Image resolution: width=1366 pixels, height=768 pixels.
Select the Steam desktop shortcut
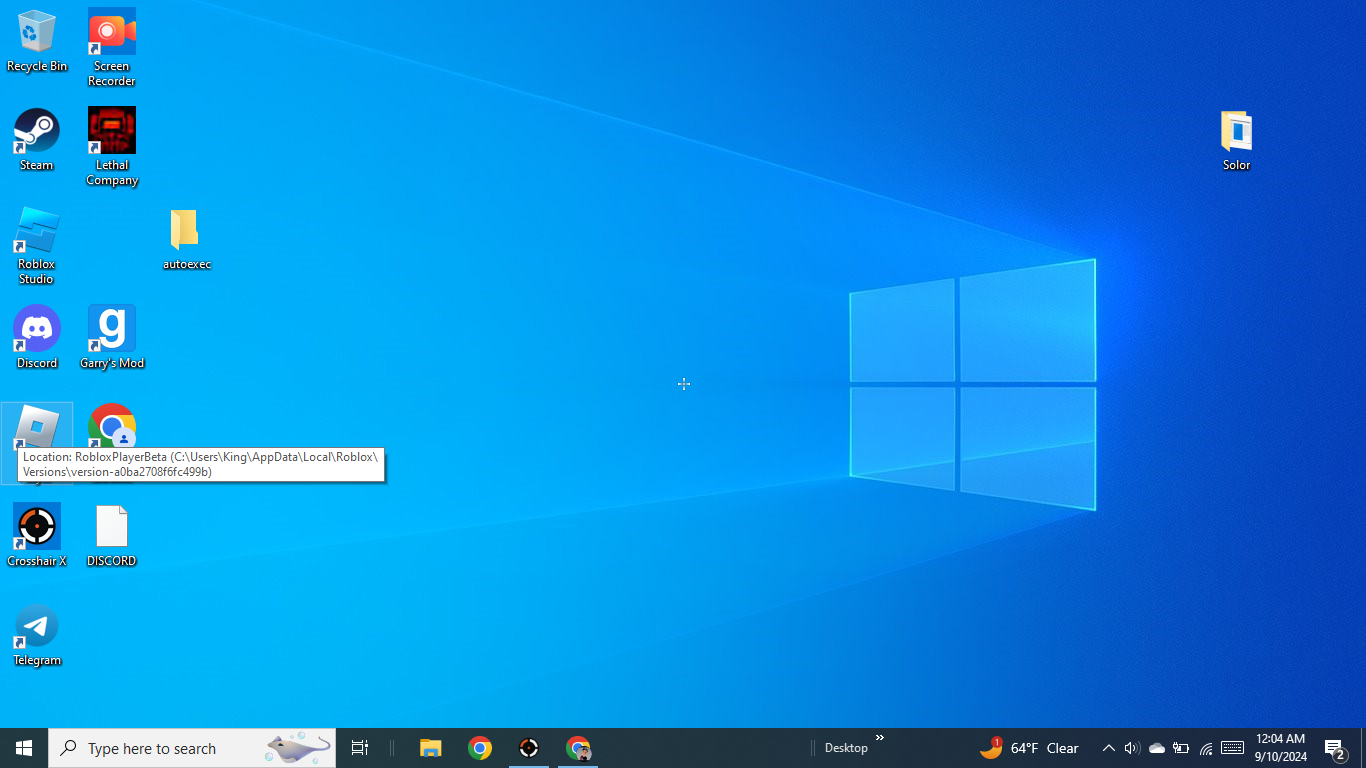click(x=37, y=140)
